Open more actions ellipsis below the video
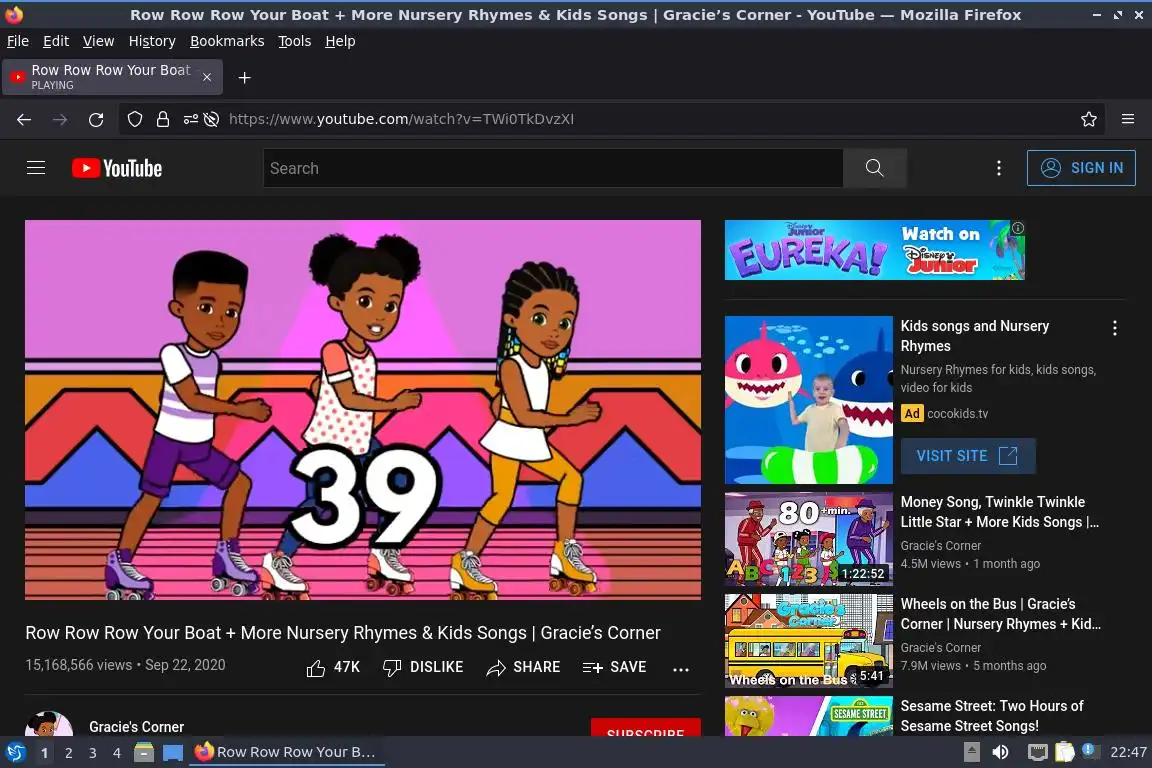Image resolution: width=1152 pixels, height=768 pixels. pos(681,669)
